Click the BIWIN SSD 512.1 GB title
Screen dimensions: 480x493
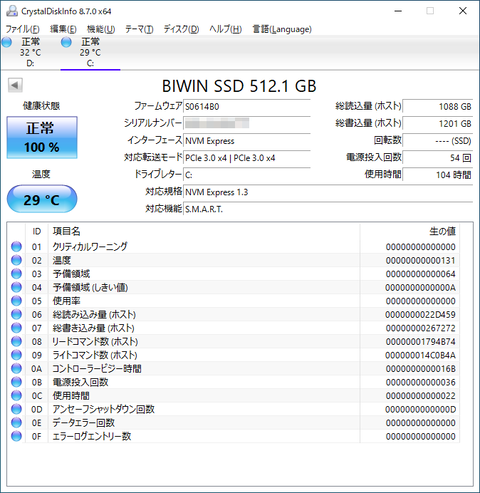[x=239, y=86]
